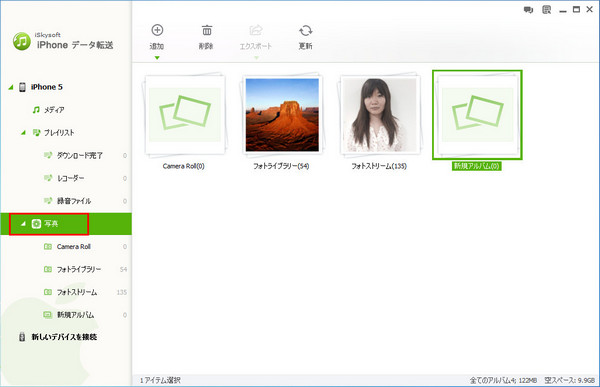Select 録音ファイル text in playlist tree

[x=74, y=201]
